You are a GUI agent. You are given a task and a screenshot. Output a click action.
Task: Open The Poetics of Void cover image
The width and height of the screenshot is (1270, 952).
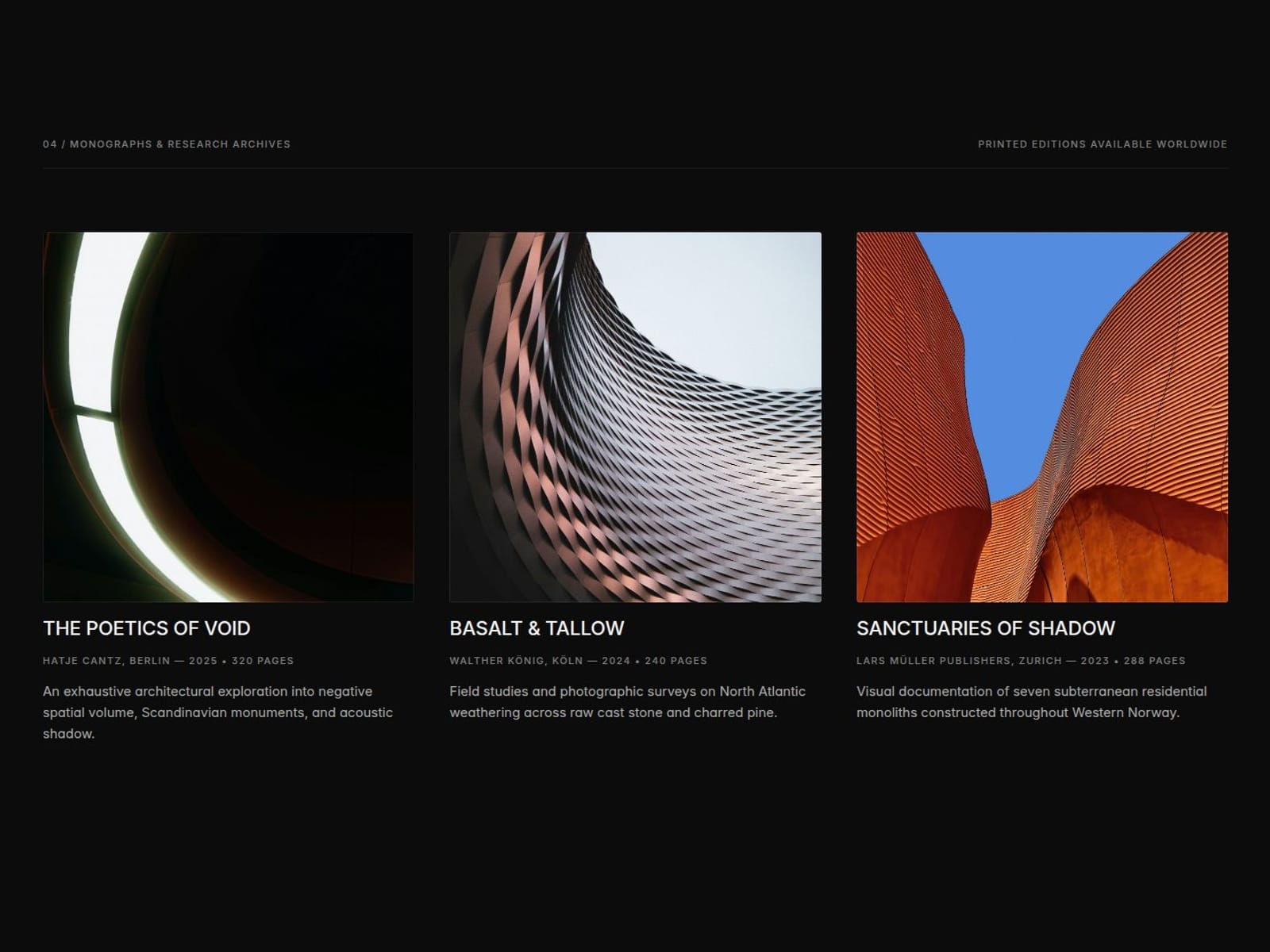pyautogui.click(x=228, y=417)
